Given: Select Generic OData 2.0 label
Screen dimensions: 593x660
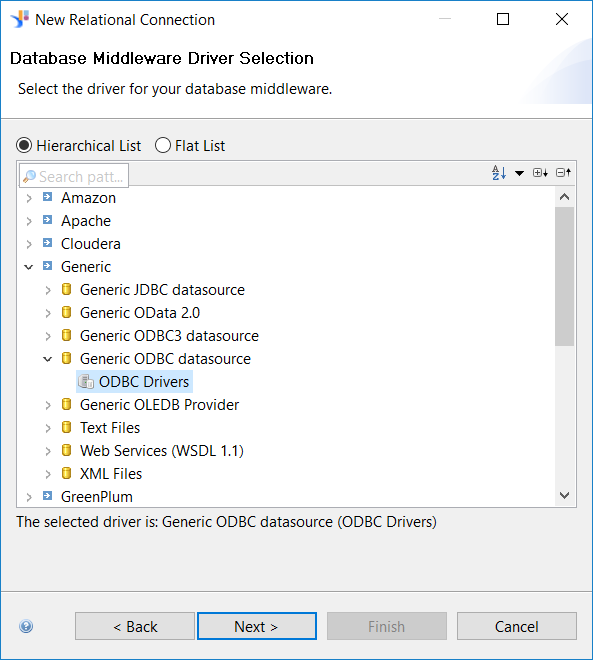Looking at the screenshot, I should click(x=140, y=313).
